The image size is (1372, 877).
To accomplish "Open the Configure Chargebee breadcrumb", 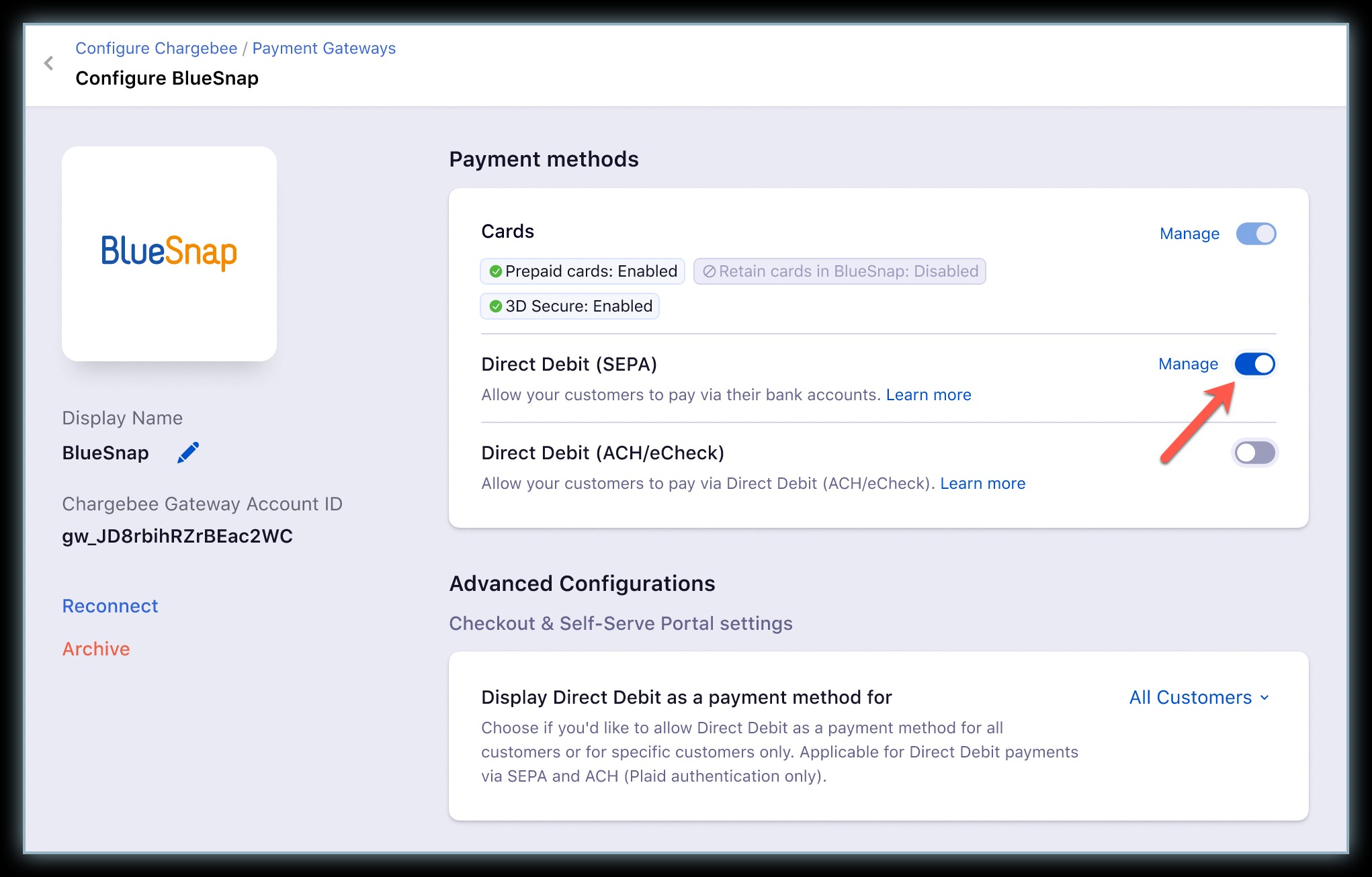I will [156, 48].
